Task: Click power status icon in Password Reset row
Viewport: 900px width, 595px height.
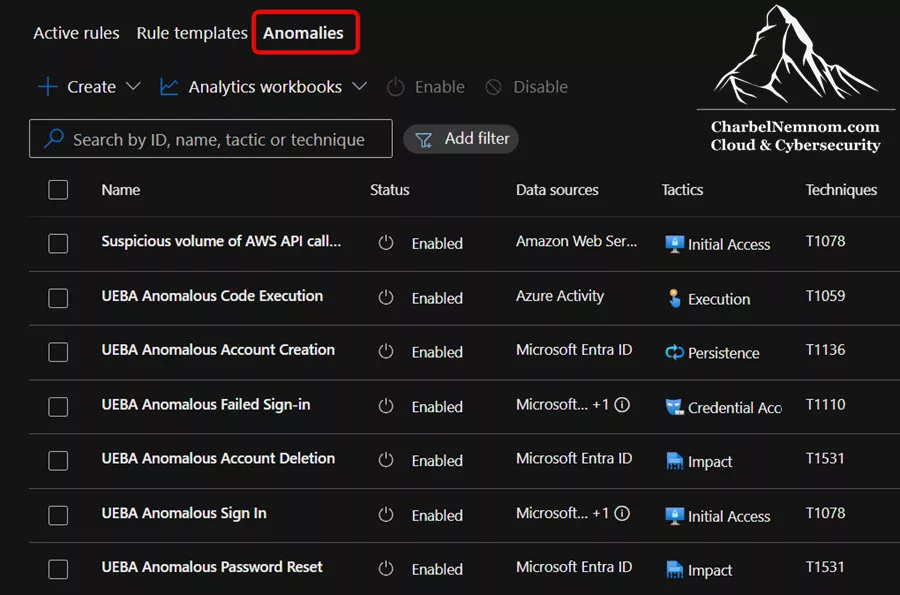Action: click(x=386, y=569)
